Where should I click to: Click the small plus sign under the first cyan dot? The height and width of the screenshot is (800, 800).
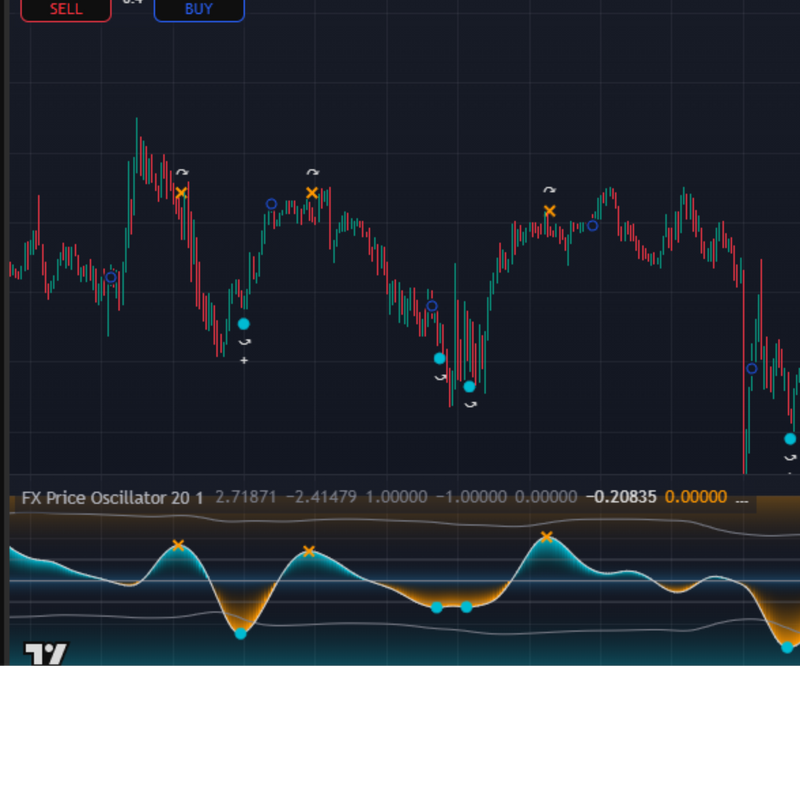244,360
